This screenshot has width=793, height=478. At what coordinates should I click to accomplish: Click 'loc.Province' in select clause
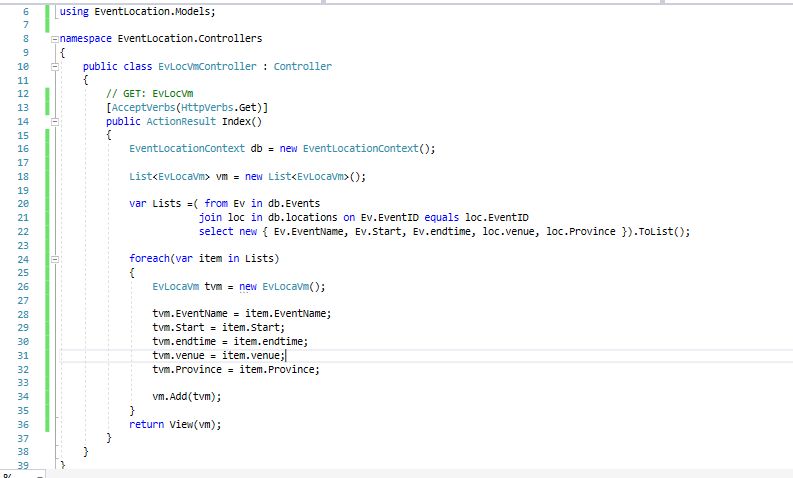(x=581, y=232)
